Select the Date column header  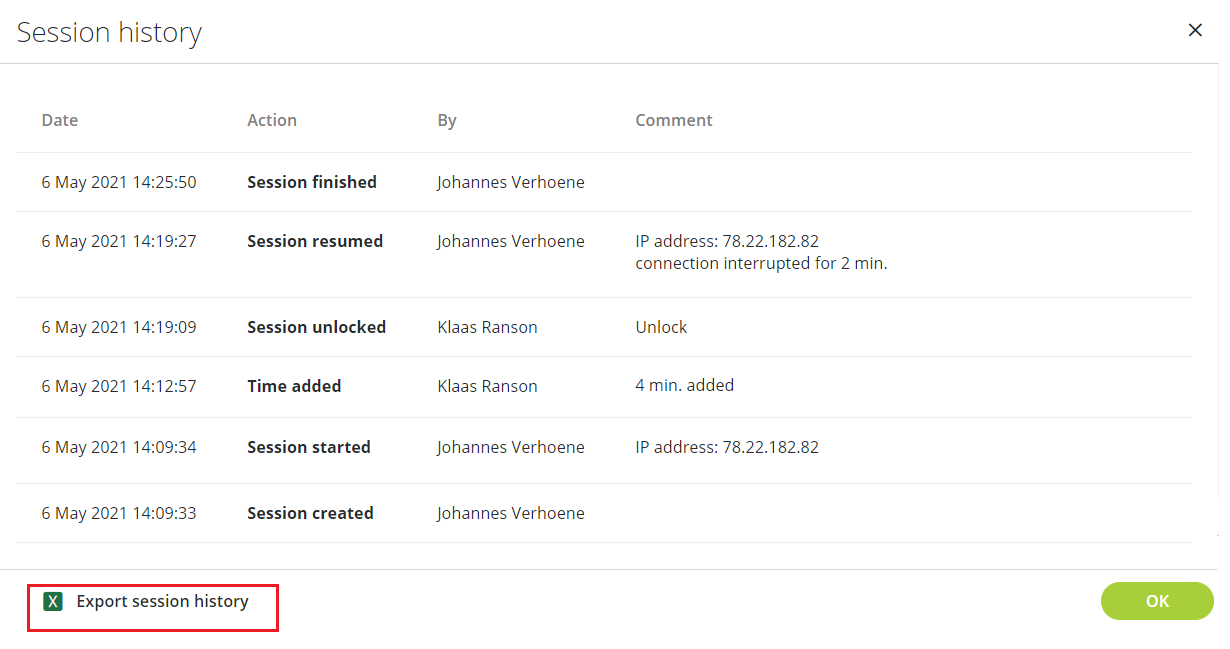60,120
